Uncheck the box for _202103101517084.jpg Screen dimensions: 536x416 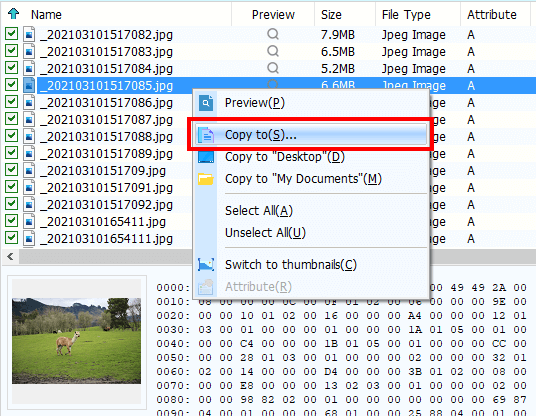[x=11, y=68]
